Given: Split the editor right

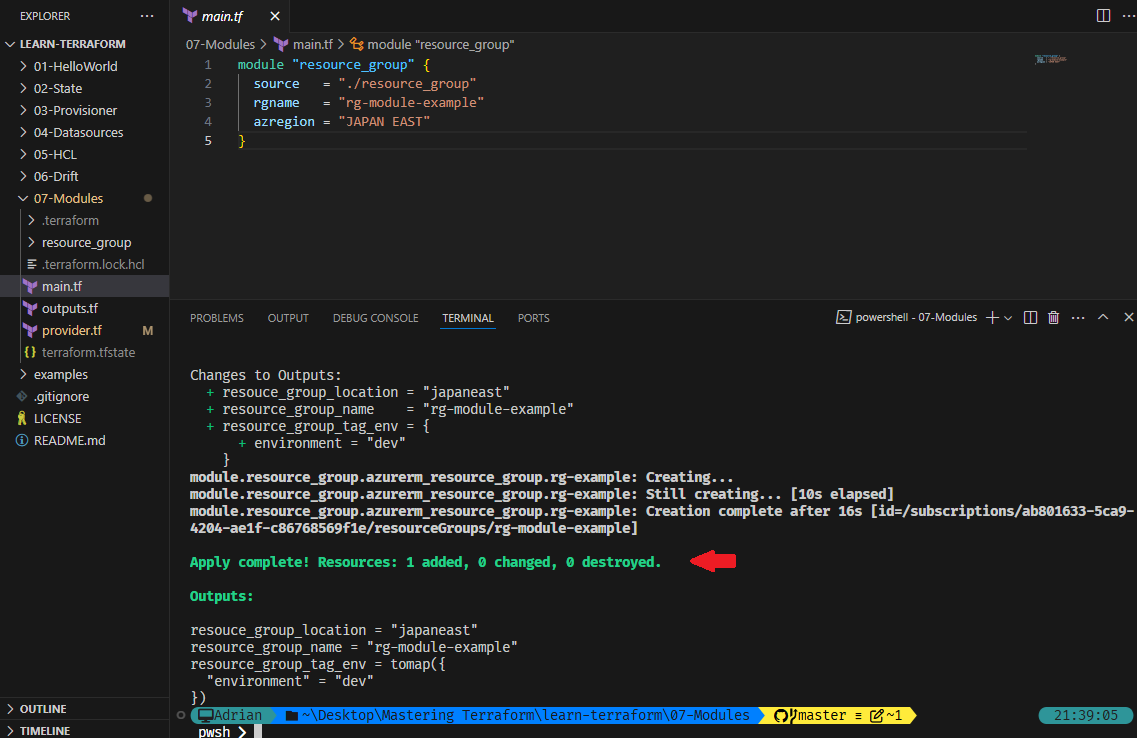Looking at the screenshot, I should 1103,16.
